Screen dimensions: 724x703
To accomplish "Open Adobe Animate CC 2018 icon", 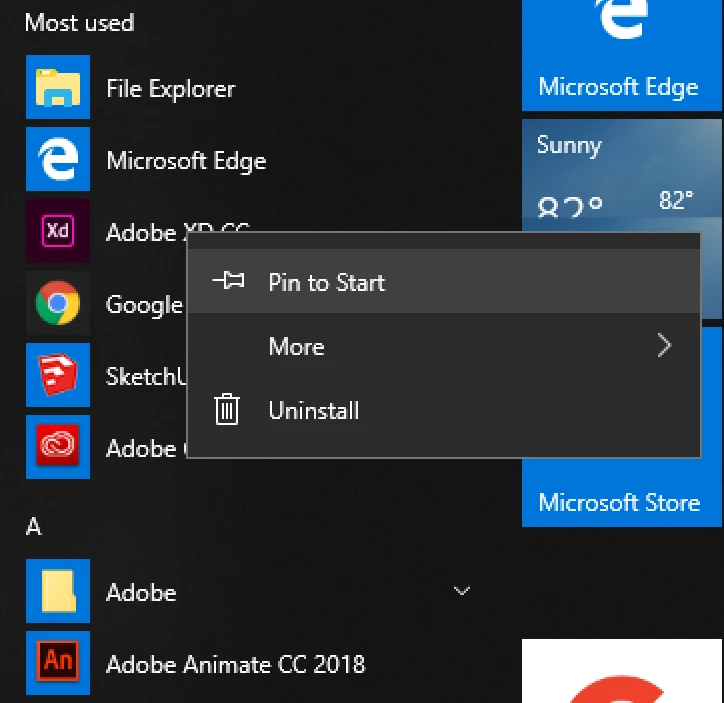I will 58,663.
